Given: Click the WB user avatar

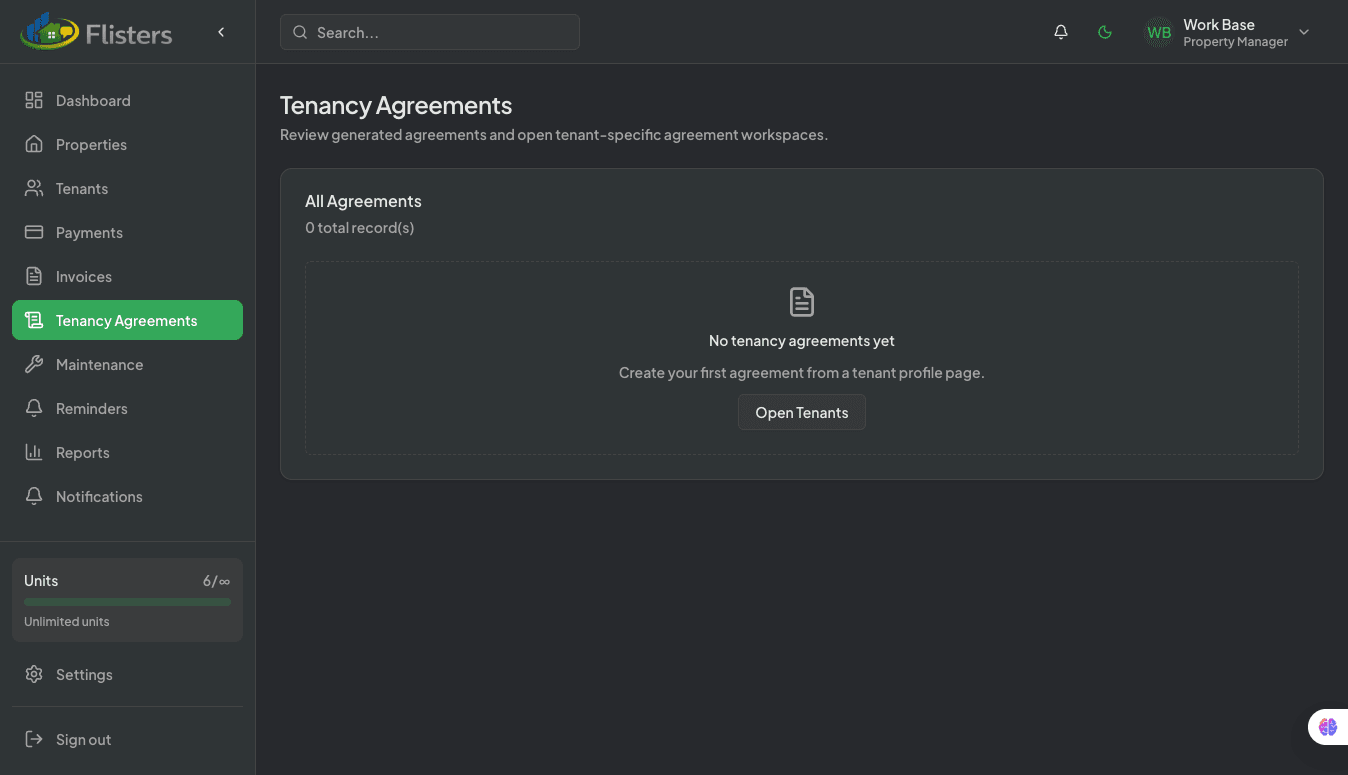Looking at the screenshot, I should coord(1159,32).
